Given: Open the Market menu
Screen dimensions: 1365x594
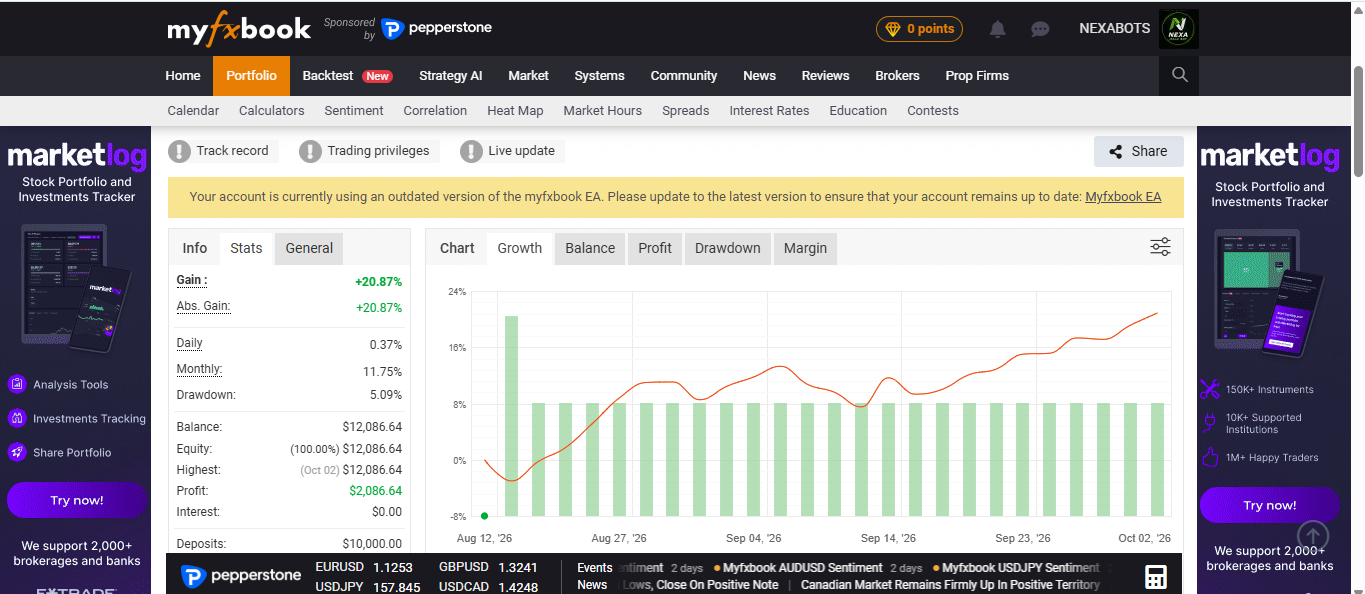Looking at the screenshot, I should click(528, 75).
